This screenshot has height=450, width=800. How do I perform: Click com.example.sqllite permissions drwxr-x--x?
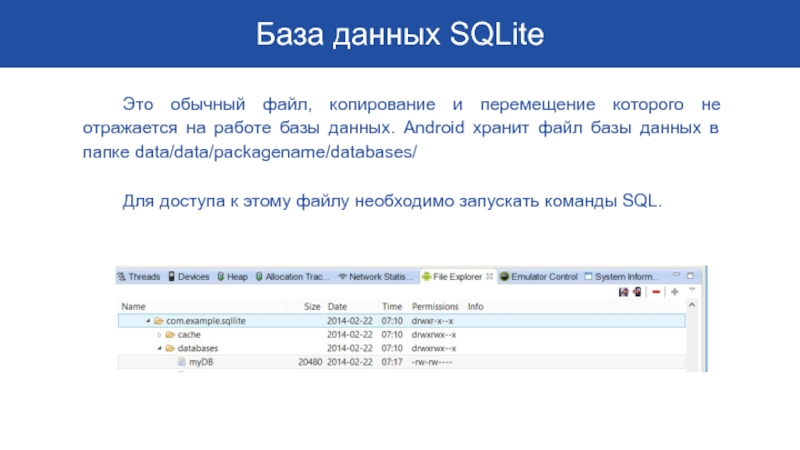[432, 321]
